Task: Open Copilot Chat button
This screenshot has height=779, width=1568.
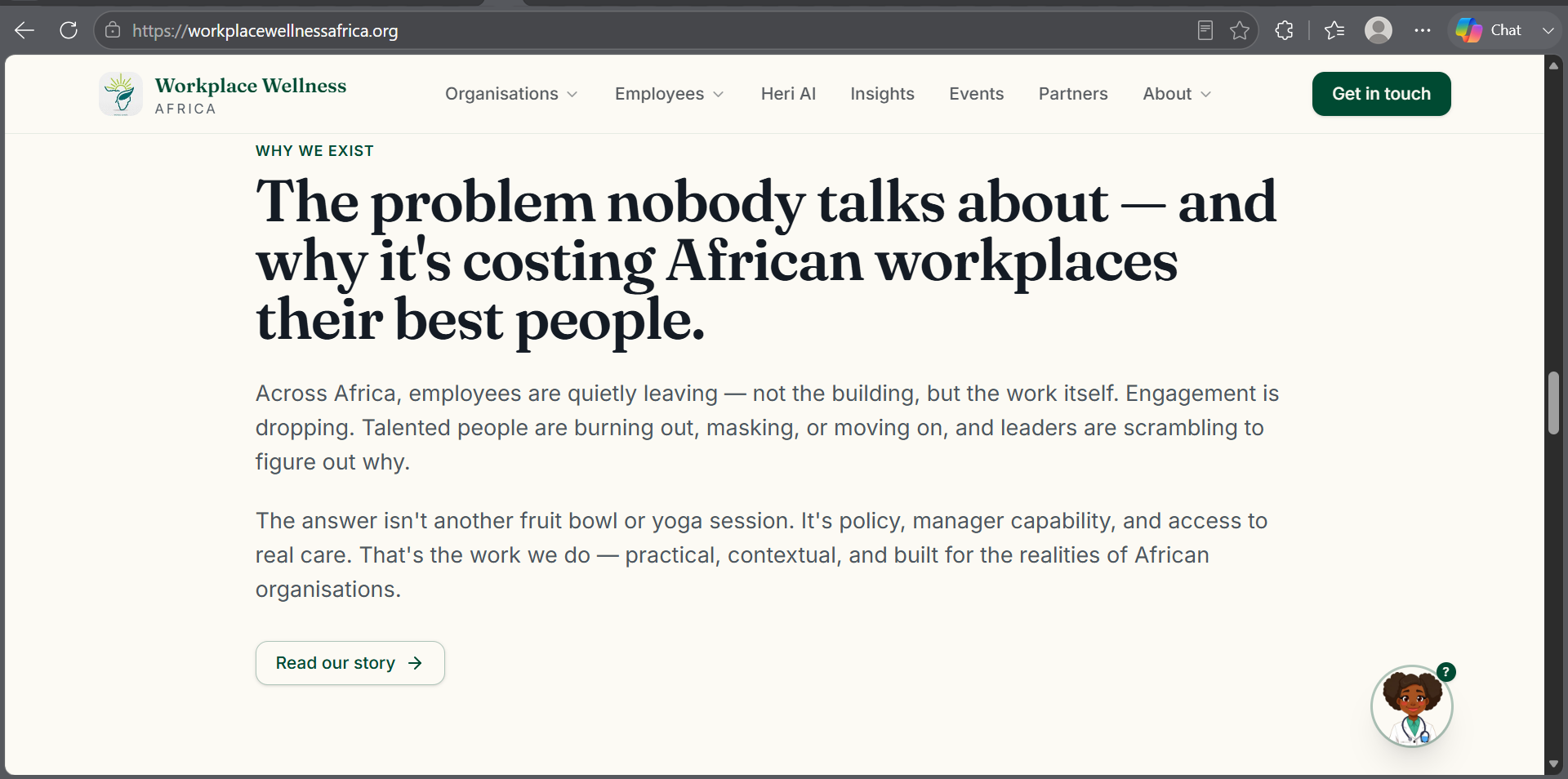Action: [x=1489, y=31]
